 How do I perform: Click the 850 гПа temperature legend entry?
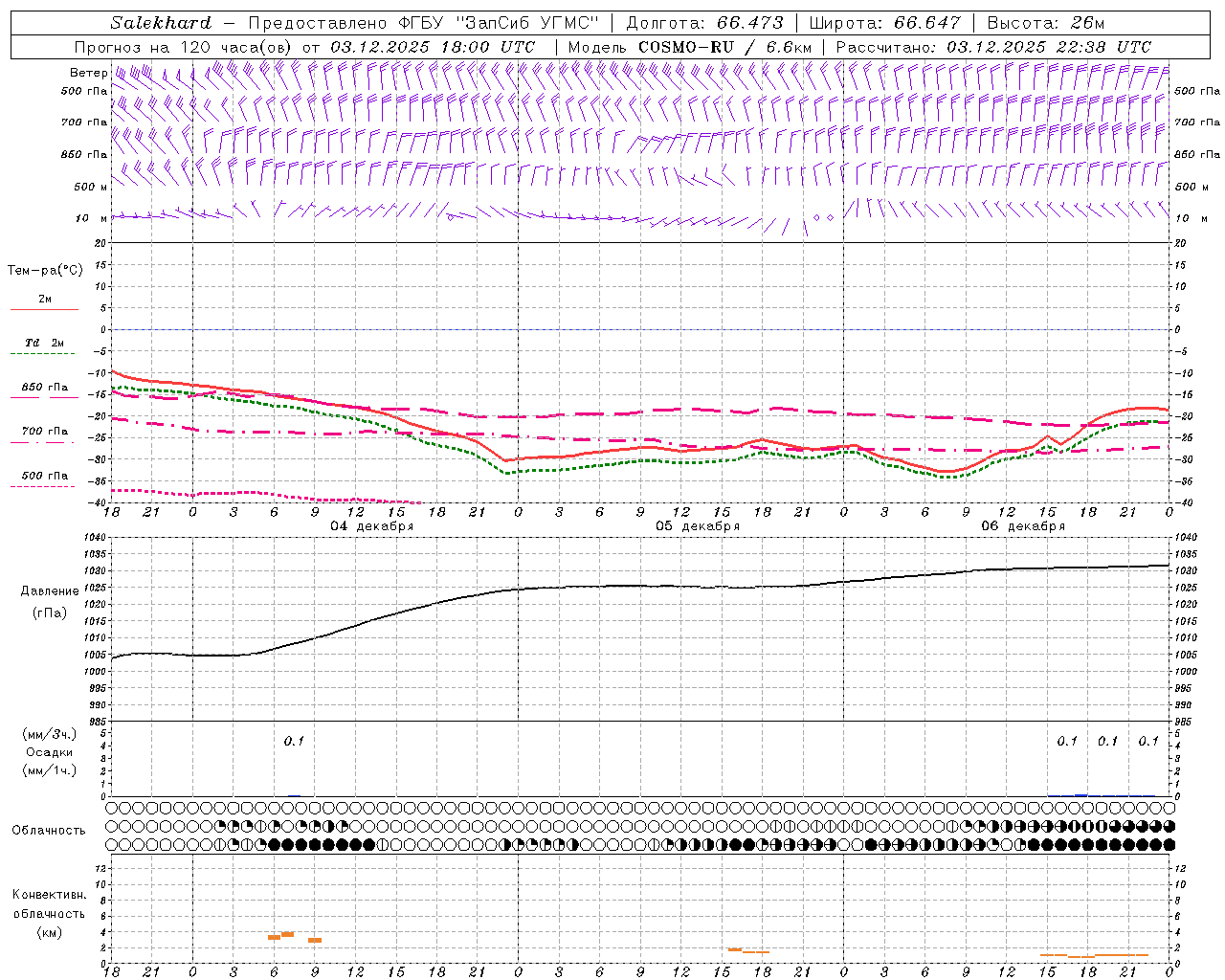(x=44, y=388)
